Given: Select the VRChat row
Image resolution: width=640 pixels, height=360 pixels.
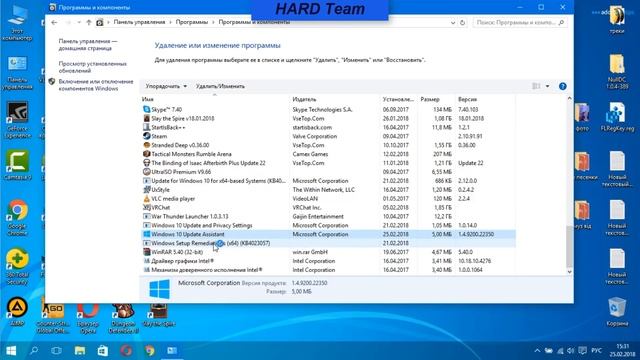Looking at the screenshot, I should point(328,208).
